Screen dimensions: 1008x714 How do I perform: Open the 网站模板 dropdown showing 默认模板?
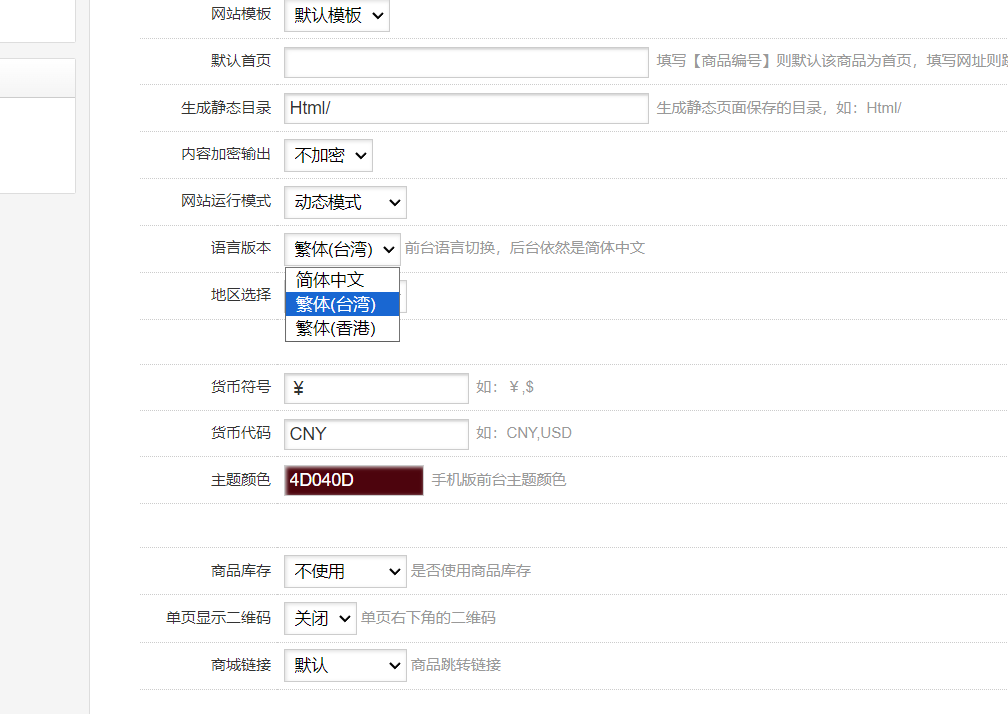pyautogui.click(x=337, y=15)
